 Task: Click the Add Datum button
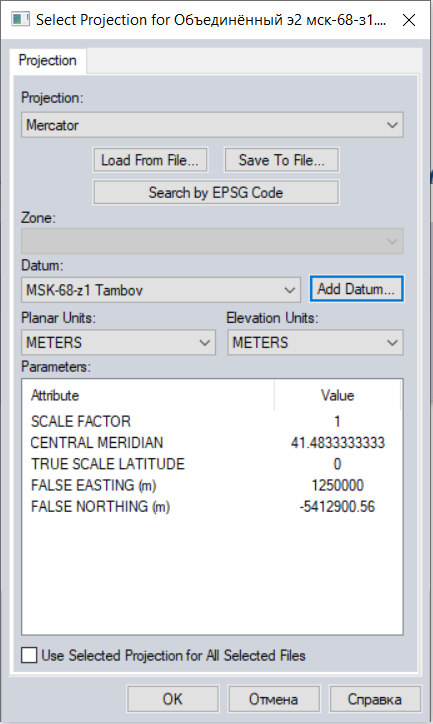(x=356, y=289)
